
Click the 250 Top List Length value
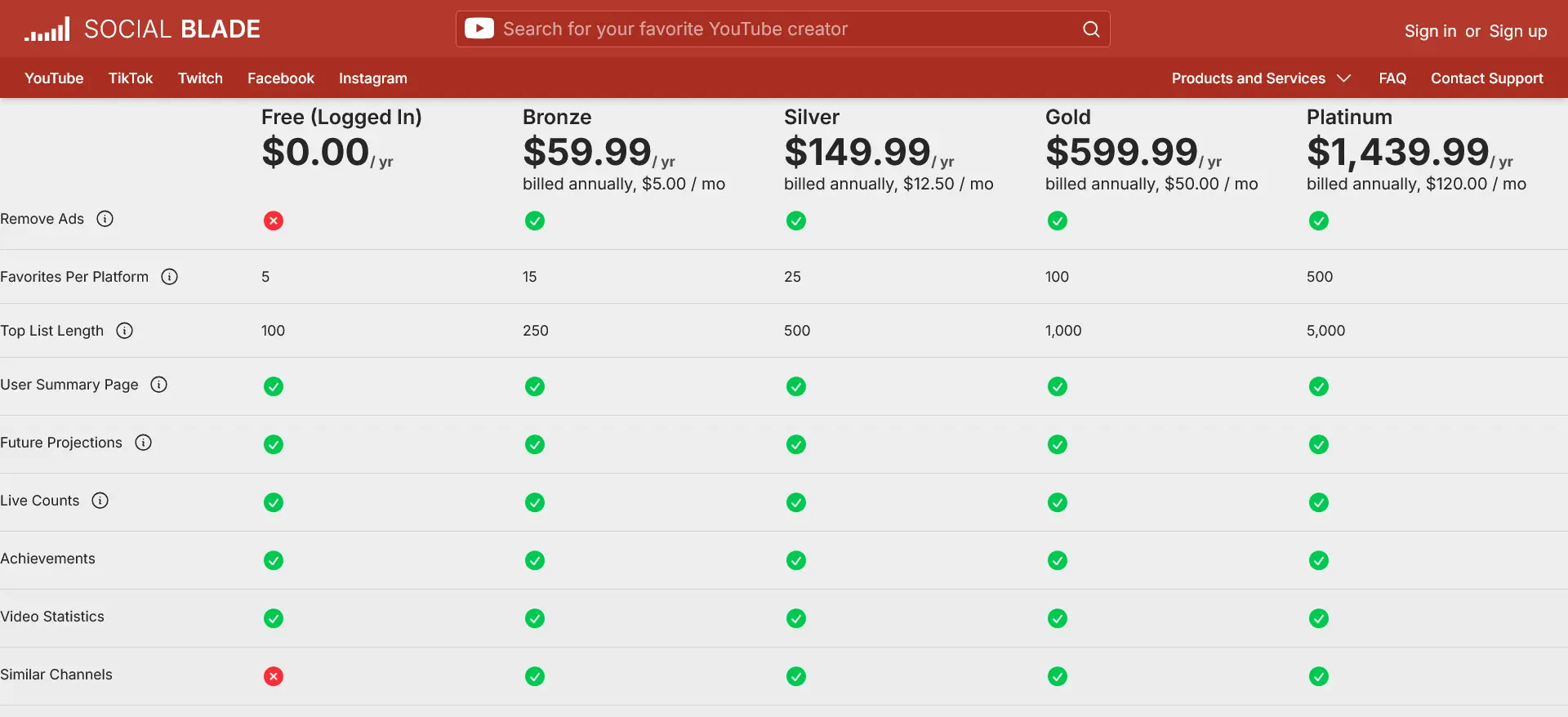[x=536, y=331]
